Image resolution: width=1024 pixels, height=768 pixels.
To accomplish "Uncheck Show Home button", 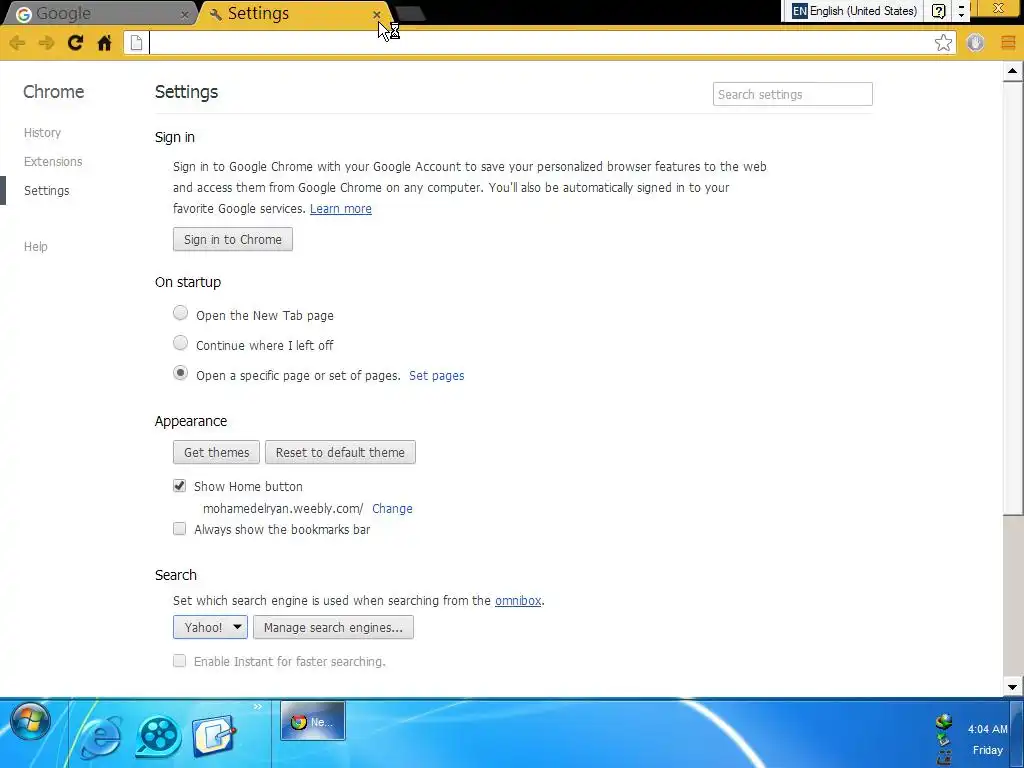I will [180, 486].
